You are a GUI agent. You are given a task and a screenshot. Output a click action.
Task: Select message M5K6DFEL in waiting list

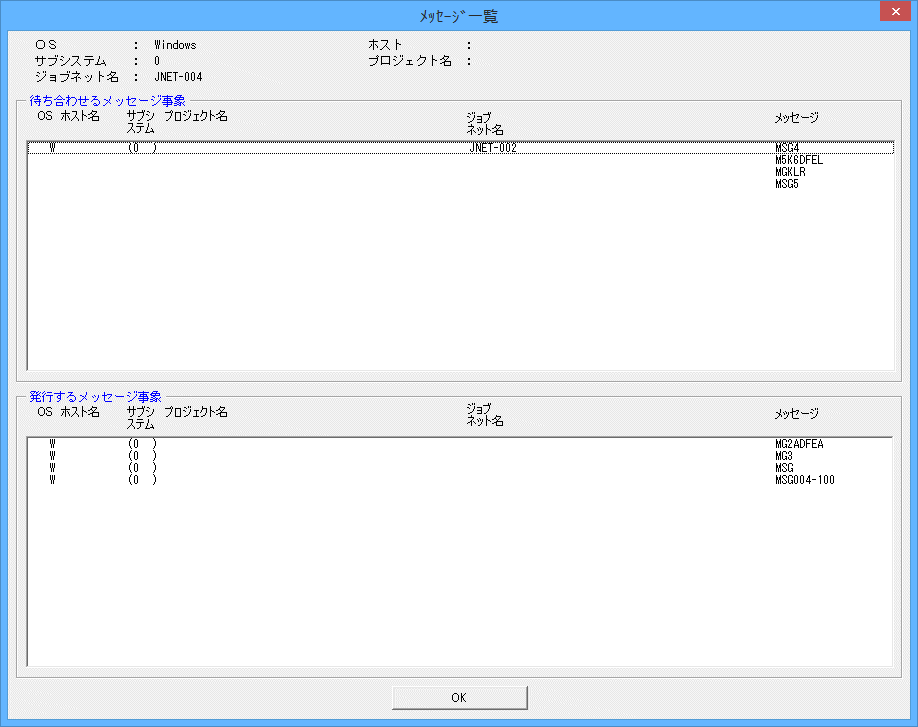(799, 160)
